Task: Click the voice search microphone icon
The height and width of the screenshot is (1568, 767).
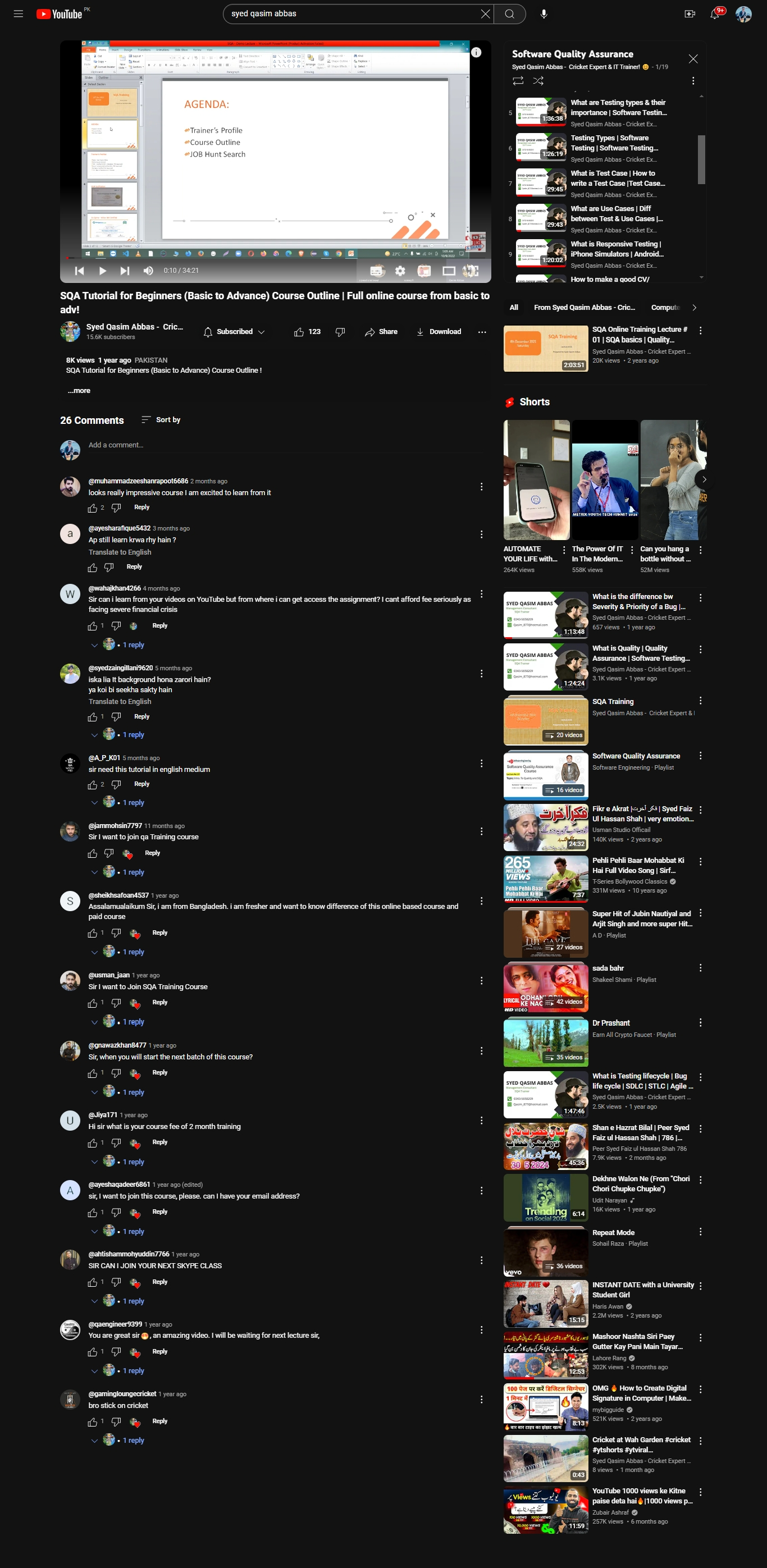Action: pos(544,13)
